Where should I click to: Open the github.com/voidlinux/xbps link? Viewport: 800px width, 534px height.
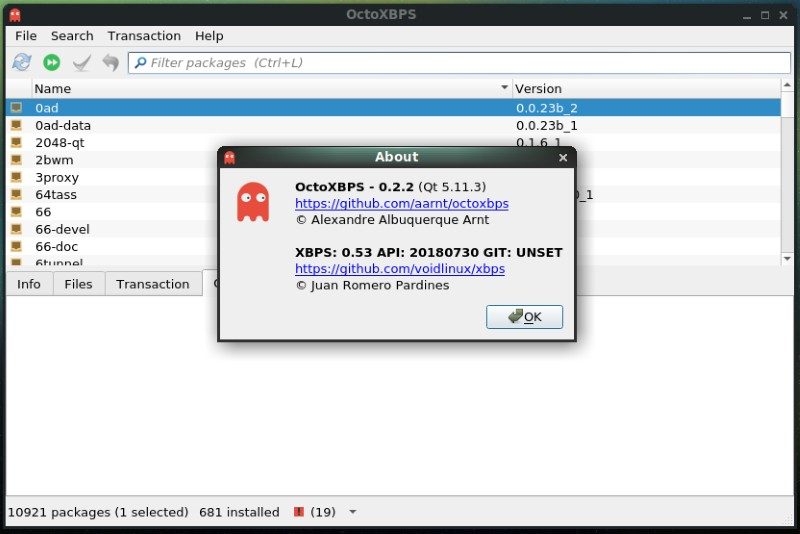coord(399,269)
